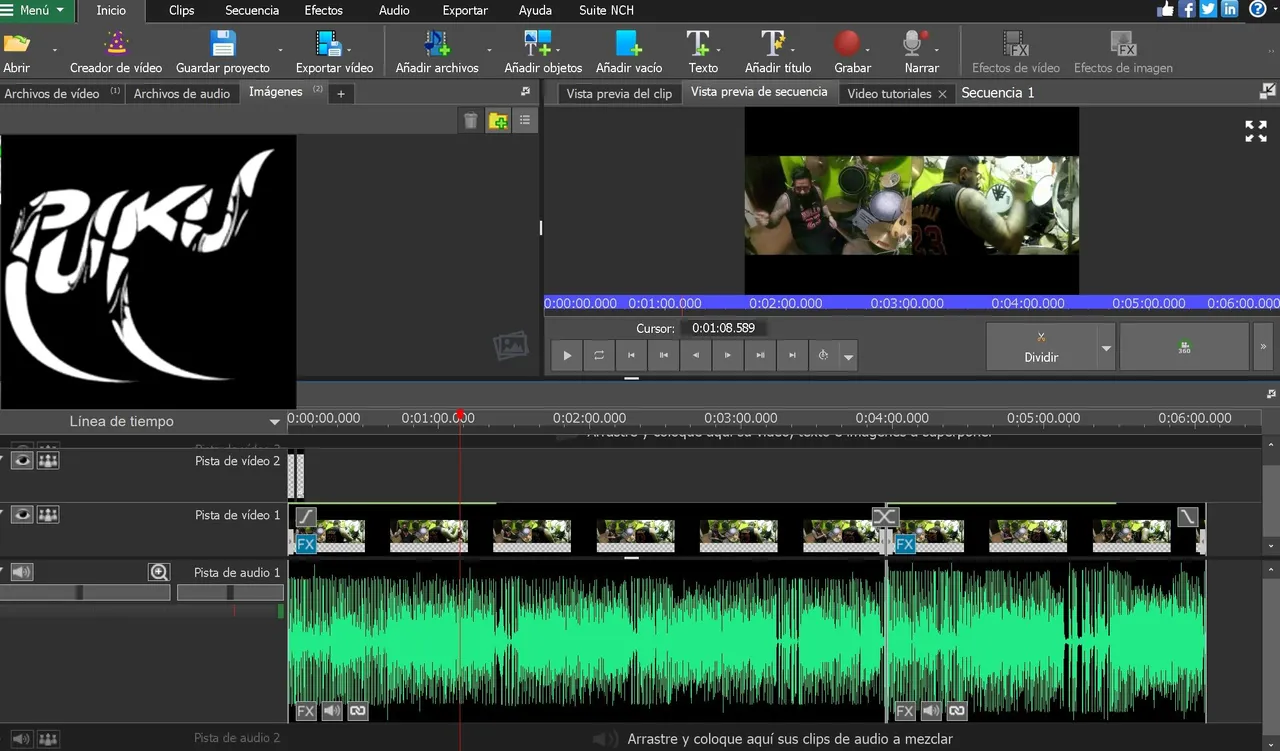Screen dimensions: 1280x751
Task: Hide Pista de vídeo 1 with eye
Action: (x=22, y=514)
